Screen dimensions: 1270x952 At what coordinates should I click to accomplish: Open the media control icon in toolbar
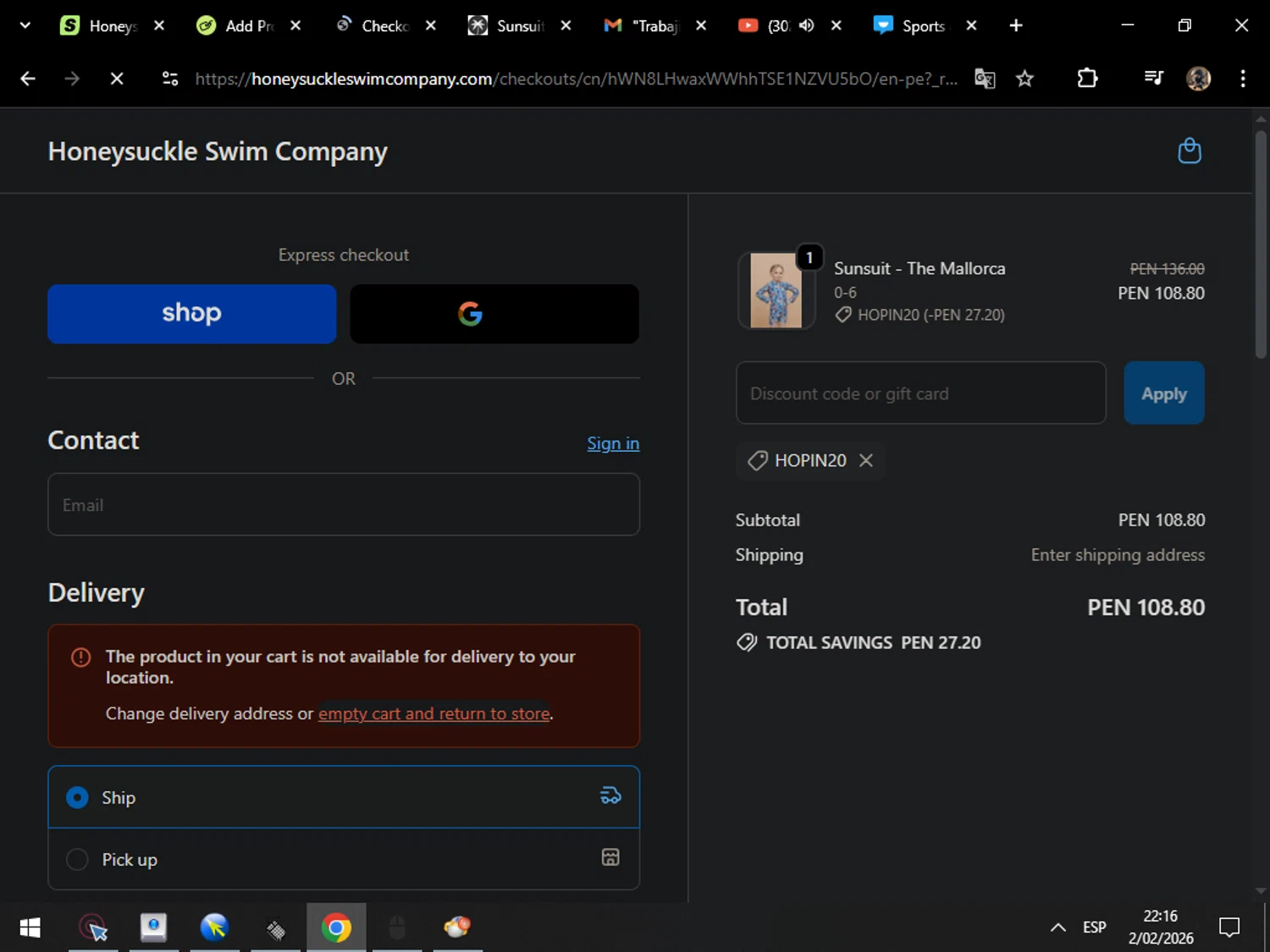point(1153,79)
